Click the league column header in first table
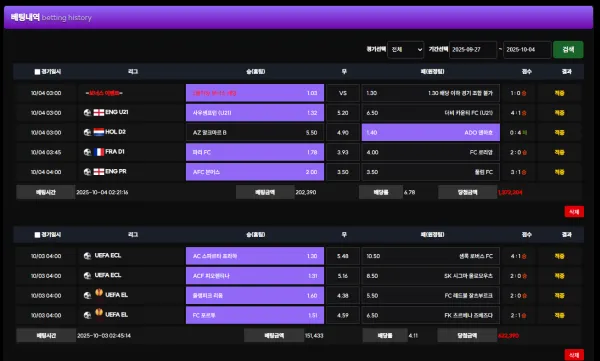The image size is (600, 361). 133,72
